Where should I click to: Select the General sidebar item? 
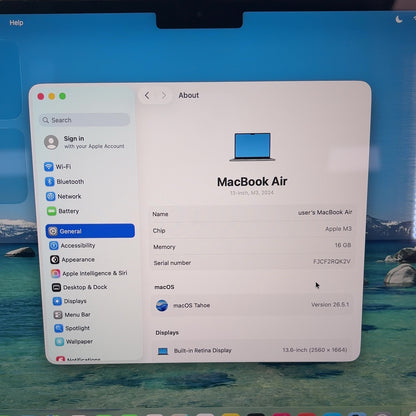point(90,231)
